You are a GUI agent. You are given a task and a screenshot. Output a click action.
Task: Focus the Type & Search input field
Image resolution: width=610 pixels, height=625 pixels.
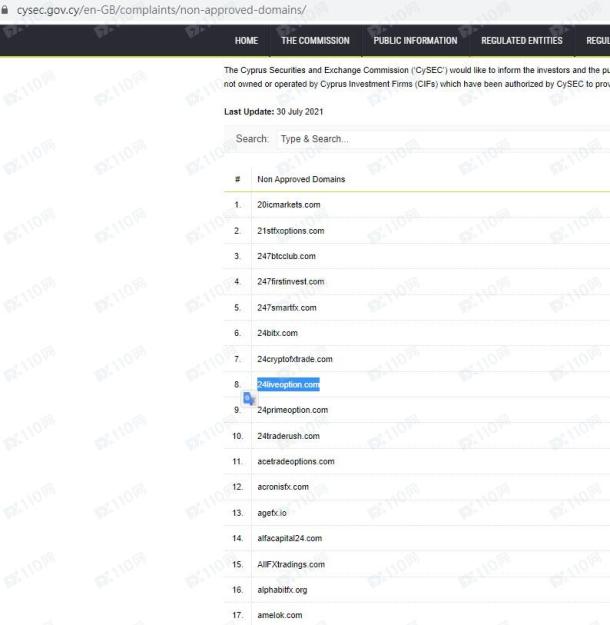pyautogui.click(x=443, y=139)
